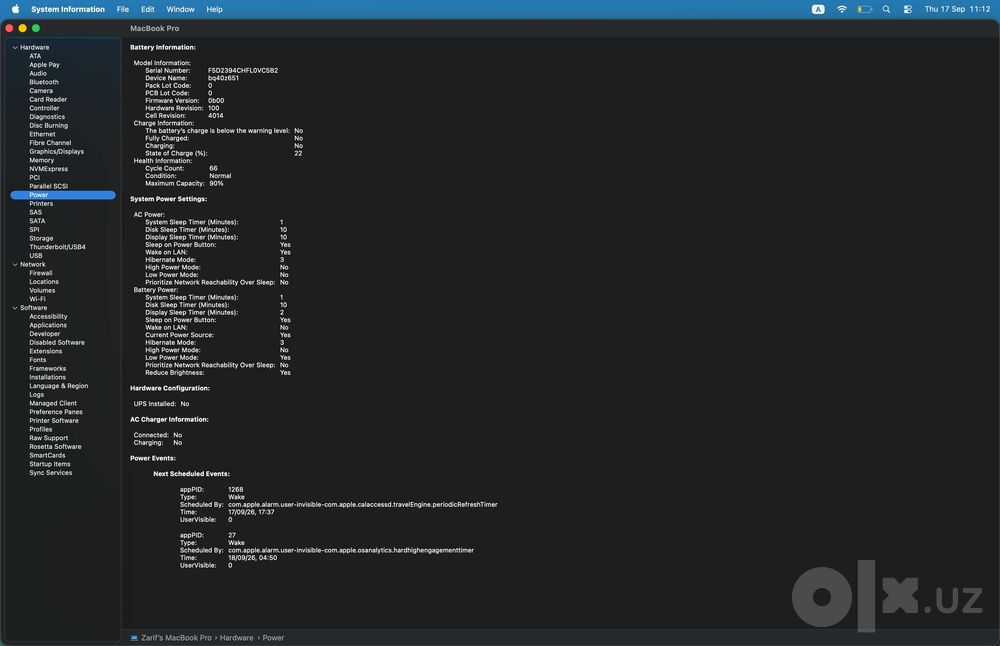Image resolution: width=1000 pixels, height=646 pixels.
Task: Click the date and time display
Action: [x=957, y=9]
